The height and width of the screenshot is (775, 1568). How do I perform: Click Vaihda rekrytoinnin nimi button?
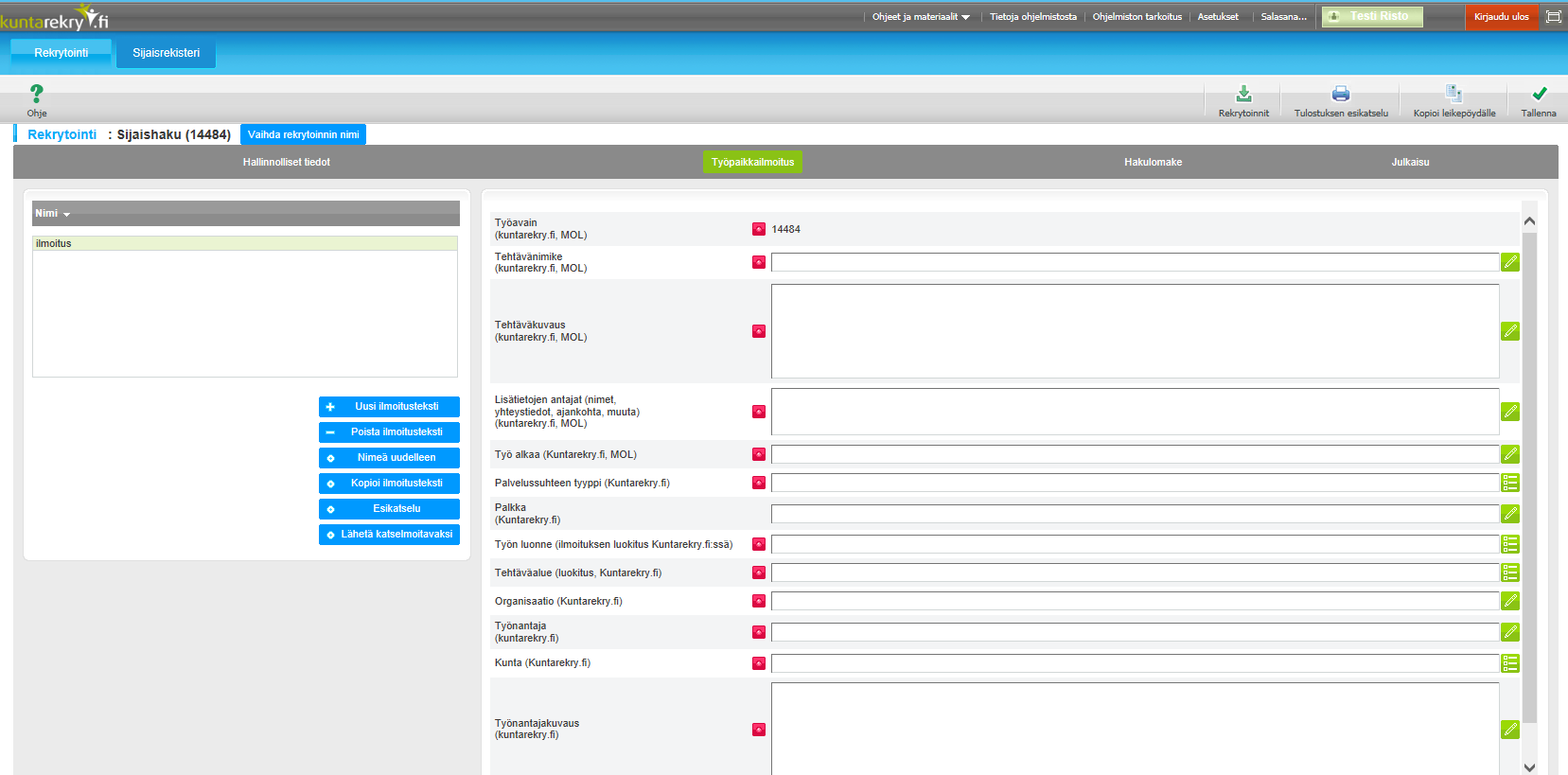point(303,134)
